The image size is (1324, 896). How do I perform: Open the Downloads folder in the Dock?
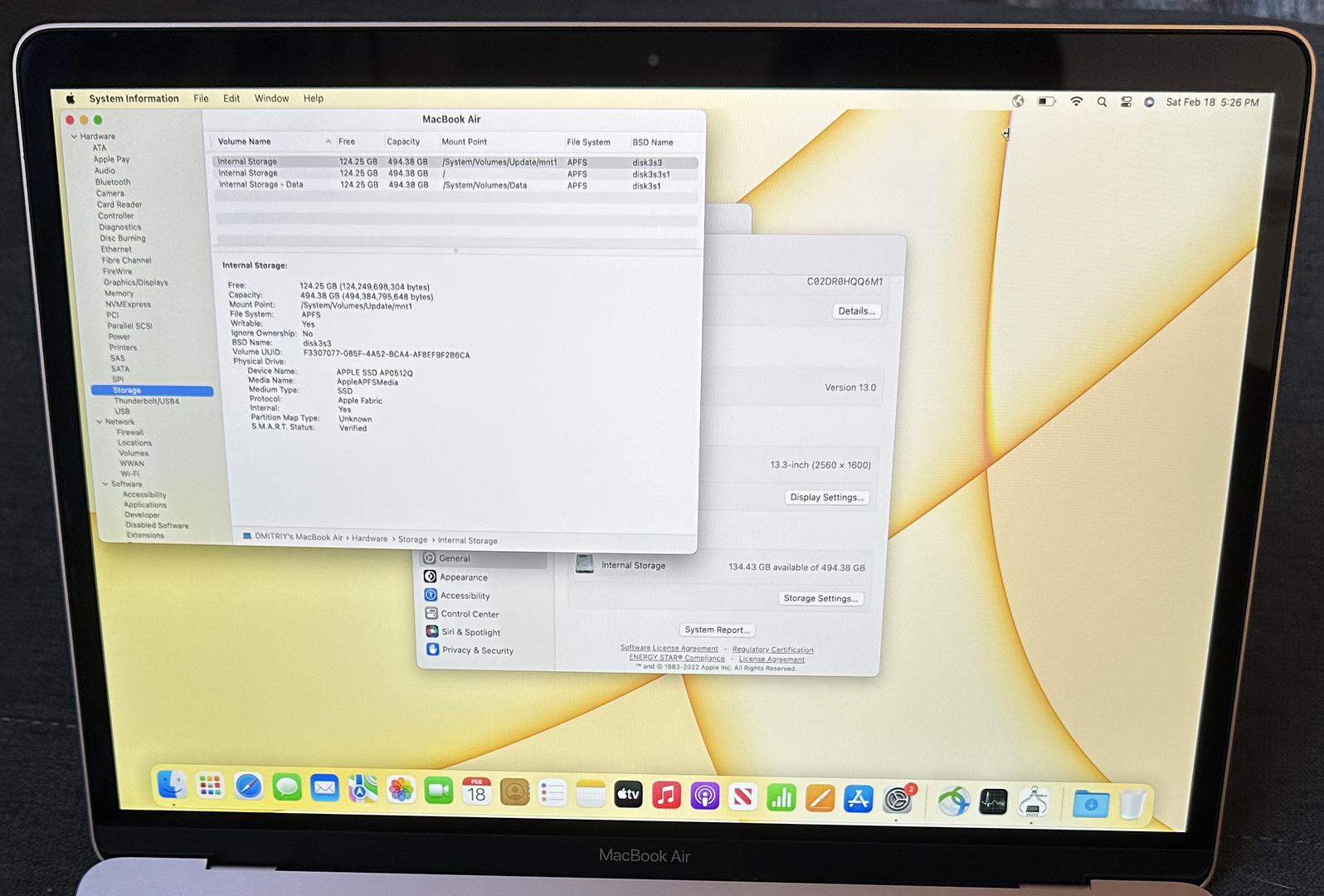pos(1091,803)
